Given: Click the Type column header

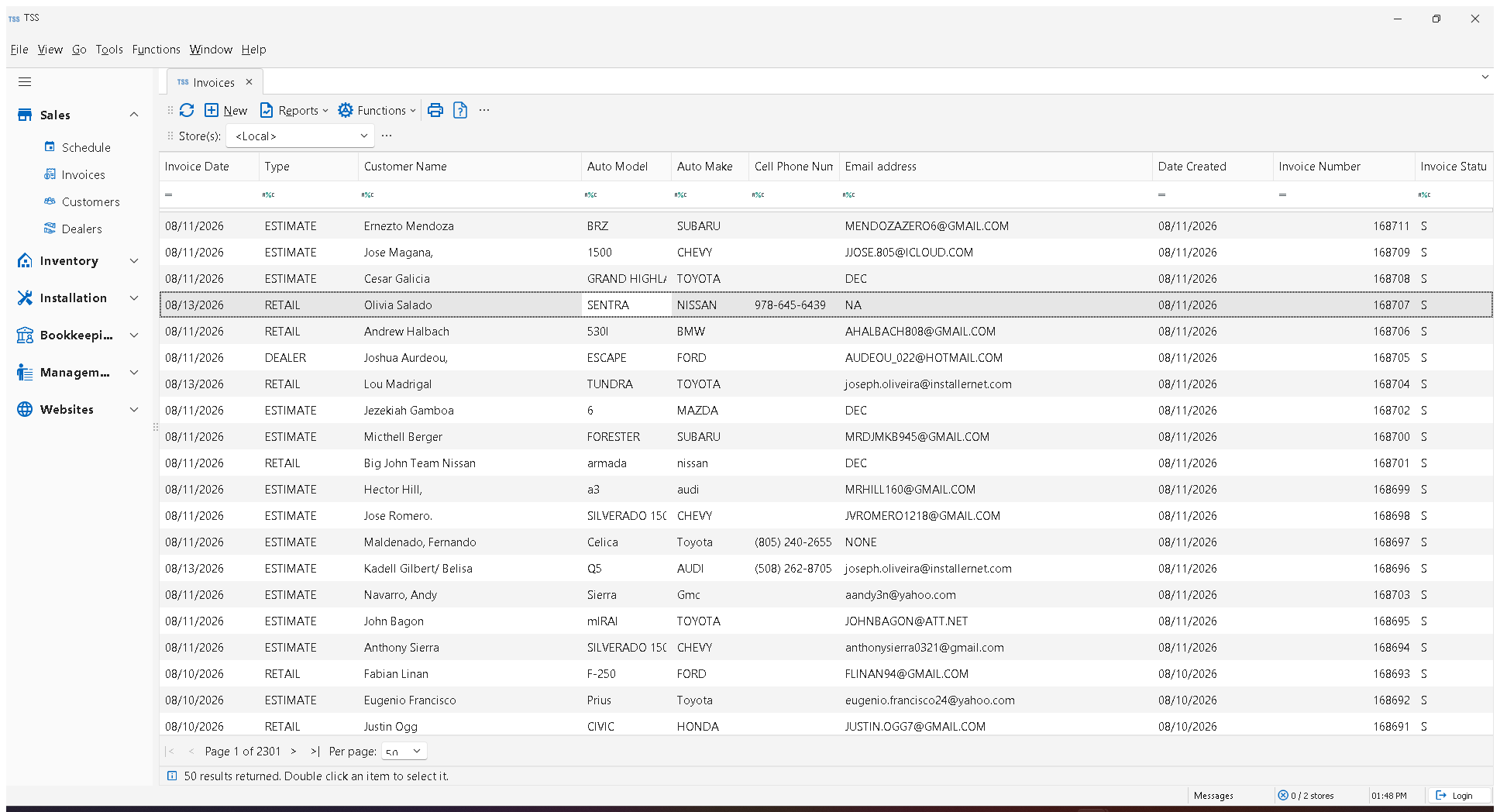Looking at the screenshot, I should 308,167.
